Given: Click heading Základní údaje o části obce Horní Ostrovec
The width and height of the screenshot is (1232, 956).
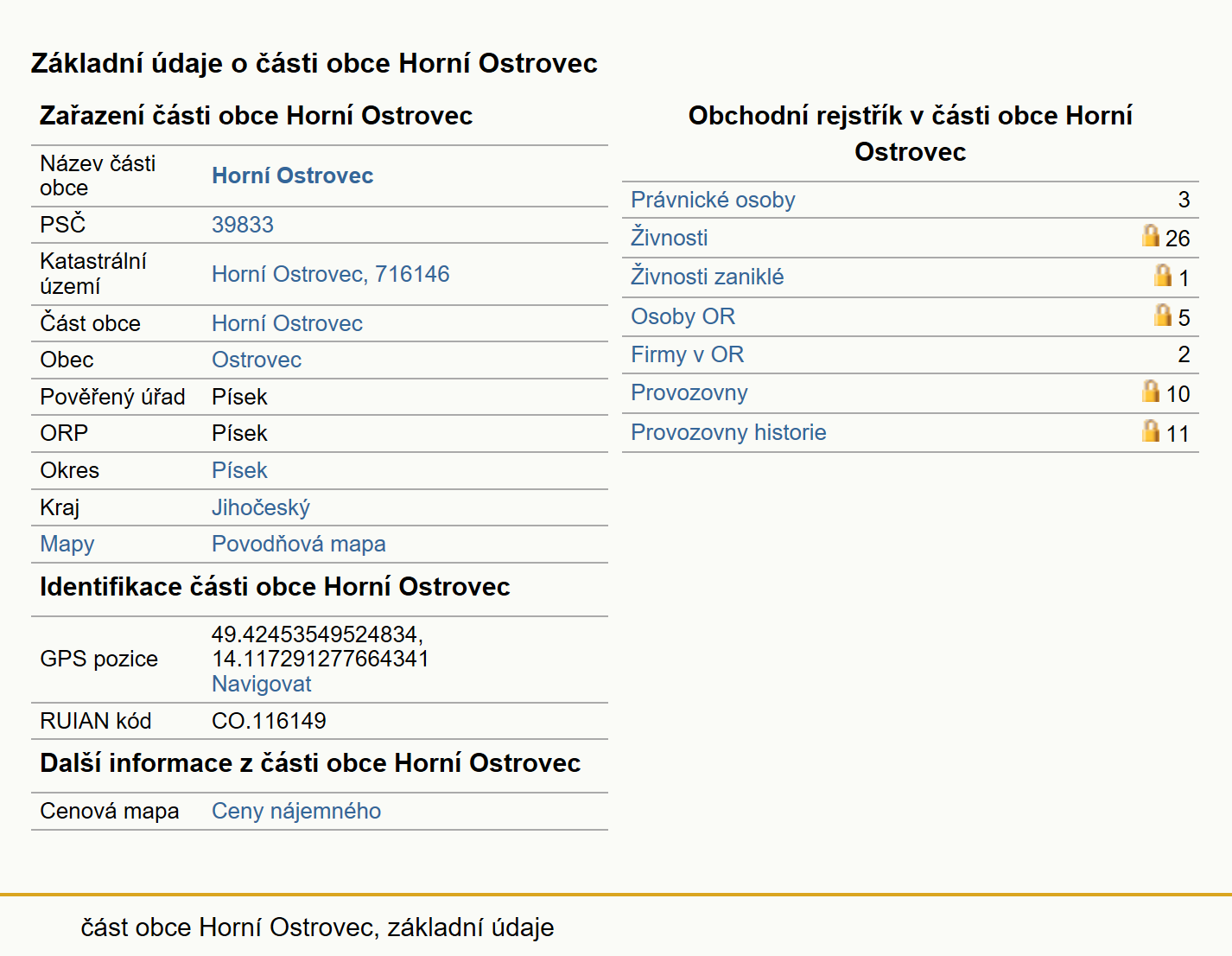Looking at the screenshot, I should [x=314, y=63].
